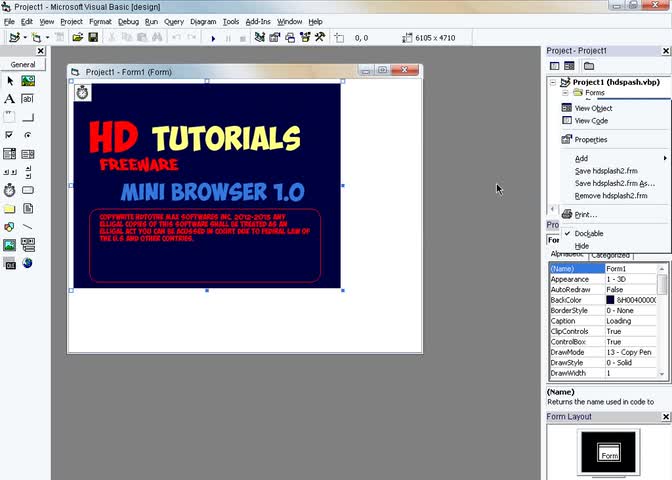Screen dimensions: 672x480
Task: Click the Add Form toolbar icon
Action: pyautogui.click(x=36, y=38)
